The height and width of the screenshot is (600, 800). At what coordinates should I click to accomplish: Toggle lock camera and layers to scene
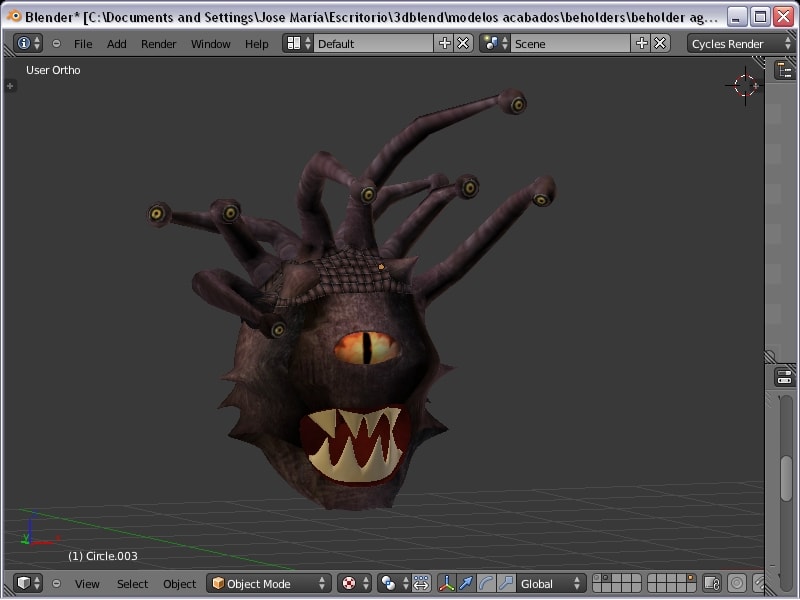pyautogui.click(x=712, y=583)
